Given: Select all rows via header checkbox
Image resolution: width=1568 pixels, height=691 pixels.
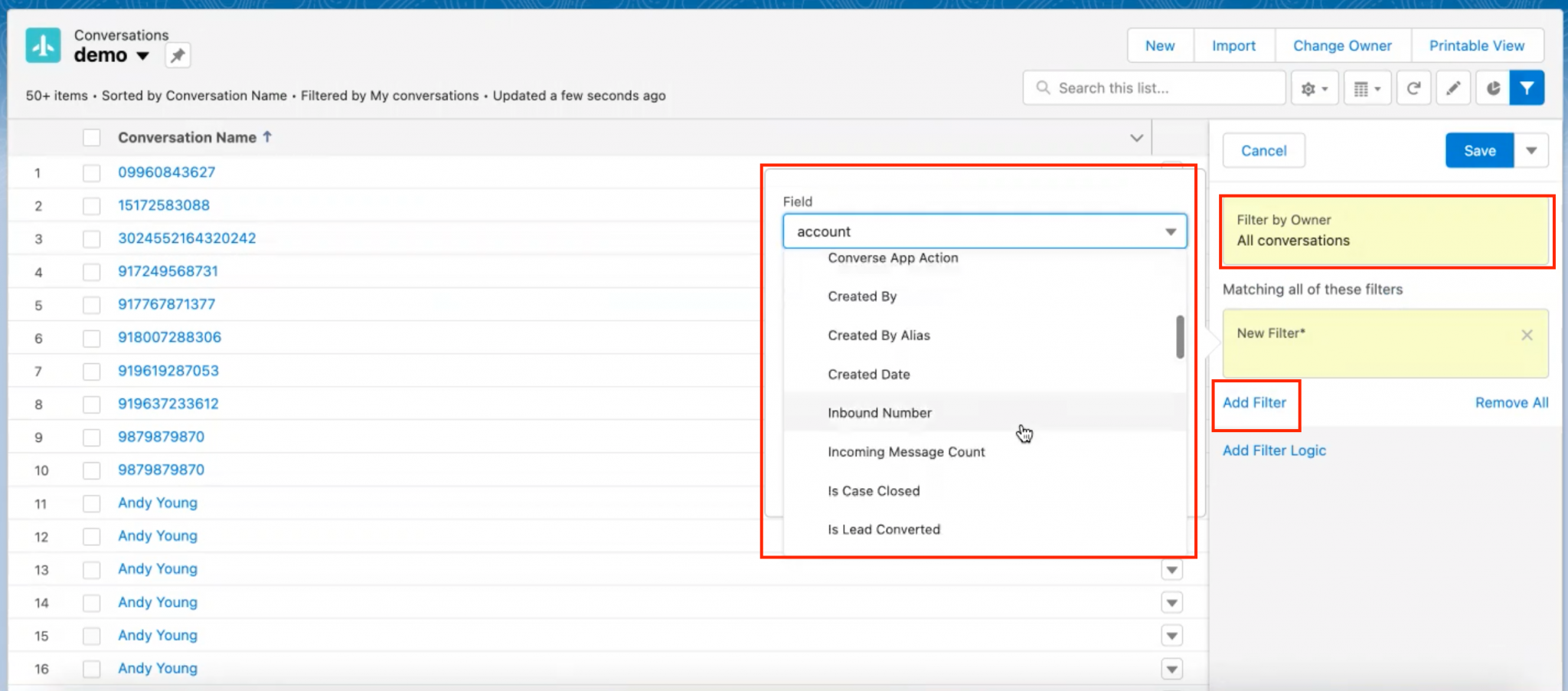Looking at the screenshot, I should [91, 137].
